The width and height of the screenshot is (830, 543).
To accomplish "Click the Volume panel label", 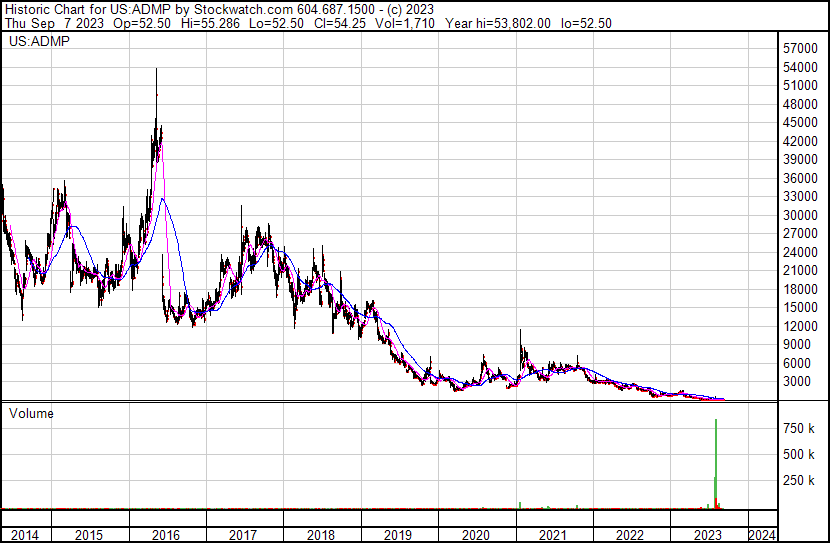I will [x=31, y=413].
